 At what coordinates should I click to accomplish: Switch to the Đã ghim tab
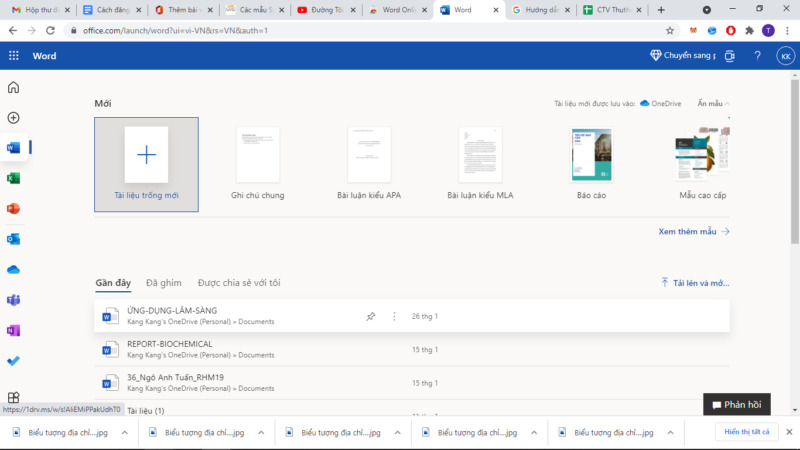tap(164, 283)
